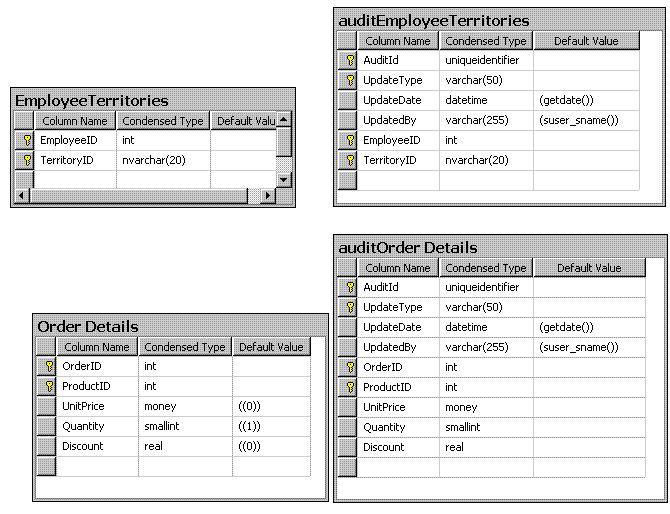Select the UpdateType key icon in auditOrder Details

tap(349, 307)
